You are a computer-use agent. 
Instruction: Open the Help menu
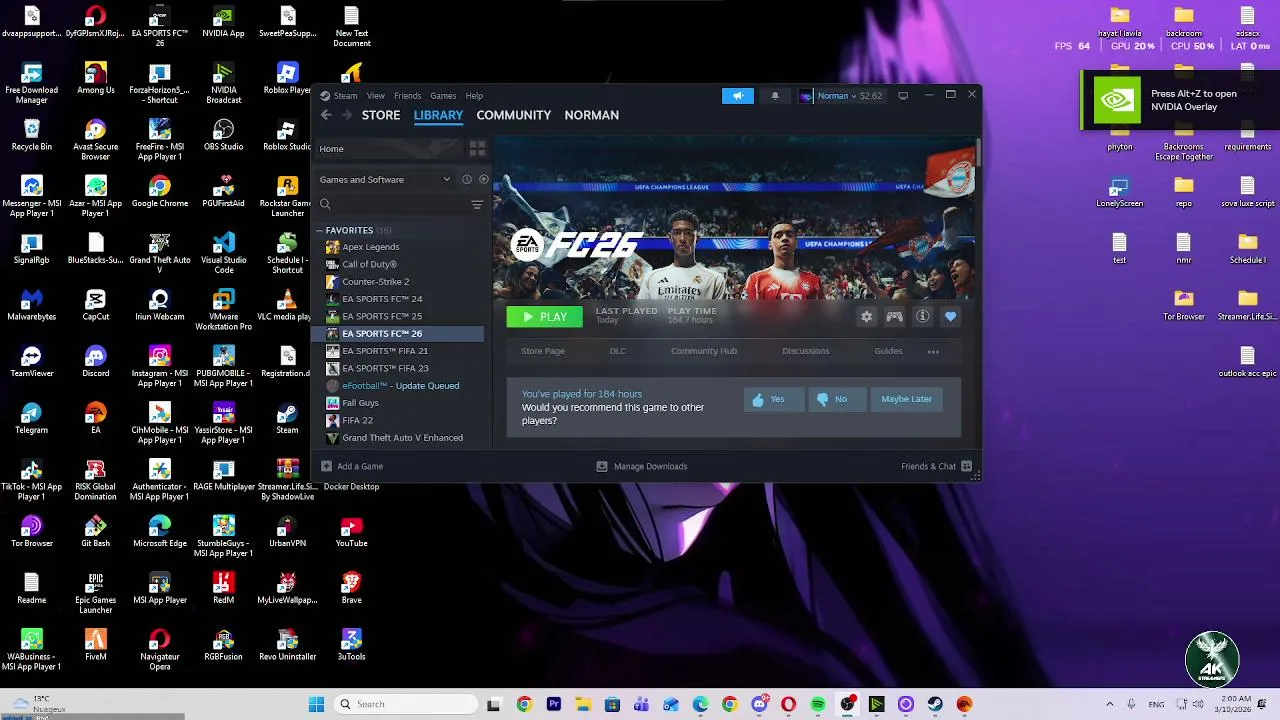coord(474,96)
